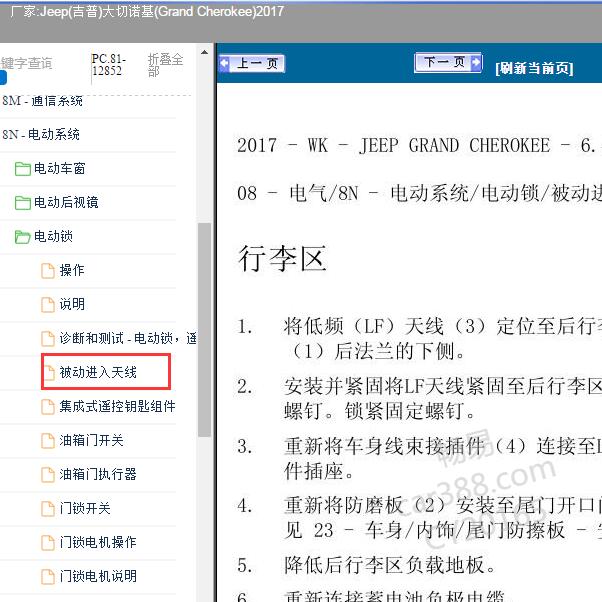
Task: Click the 行李区 heading
Action: pos(282,259)
